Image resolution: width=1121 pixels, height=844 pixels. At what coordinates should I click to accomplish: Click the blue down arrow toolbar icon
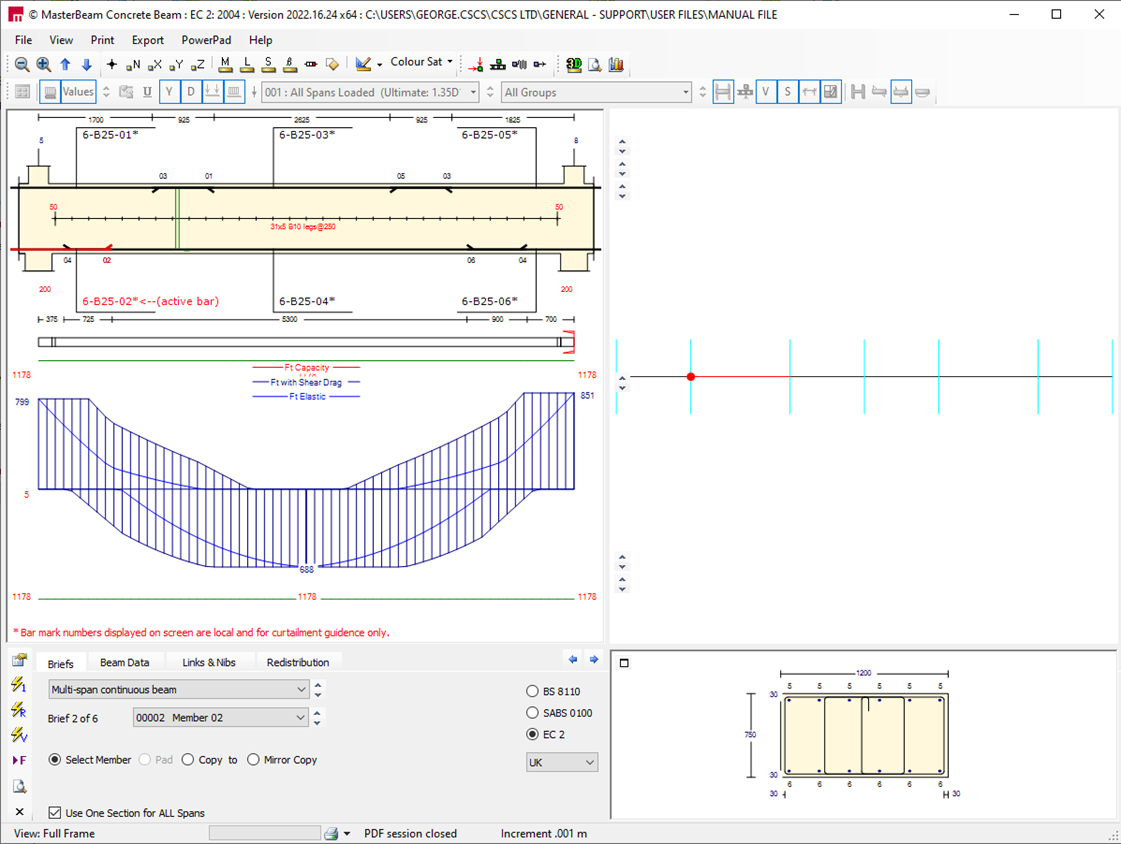(87, 64)
